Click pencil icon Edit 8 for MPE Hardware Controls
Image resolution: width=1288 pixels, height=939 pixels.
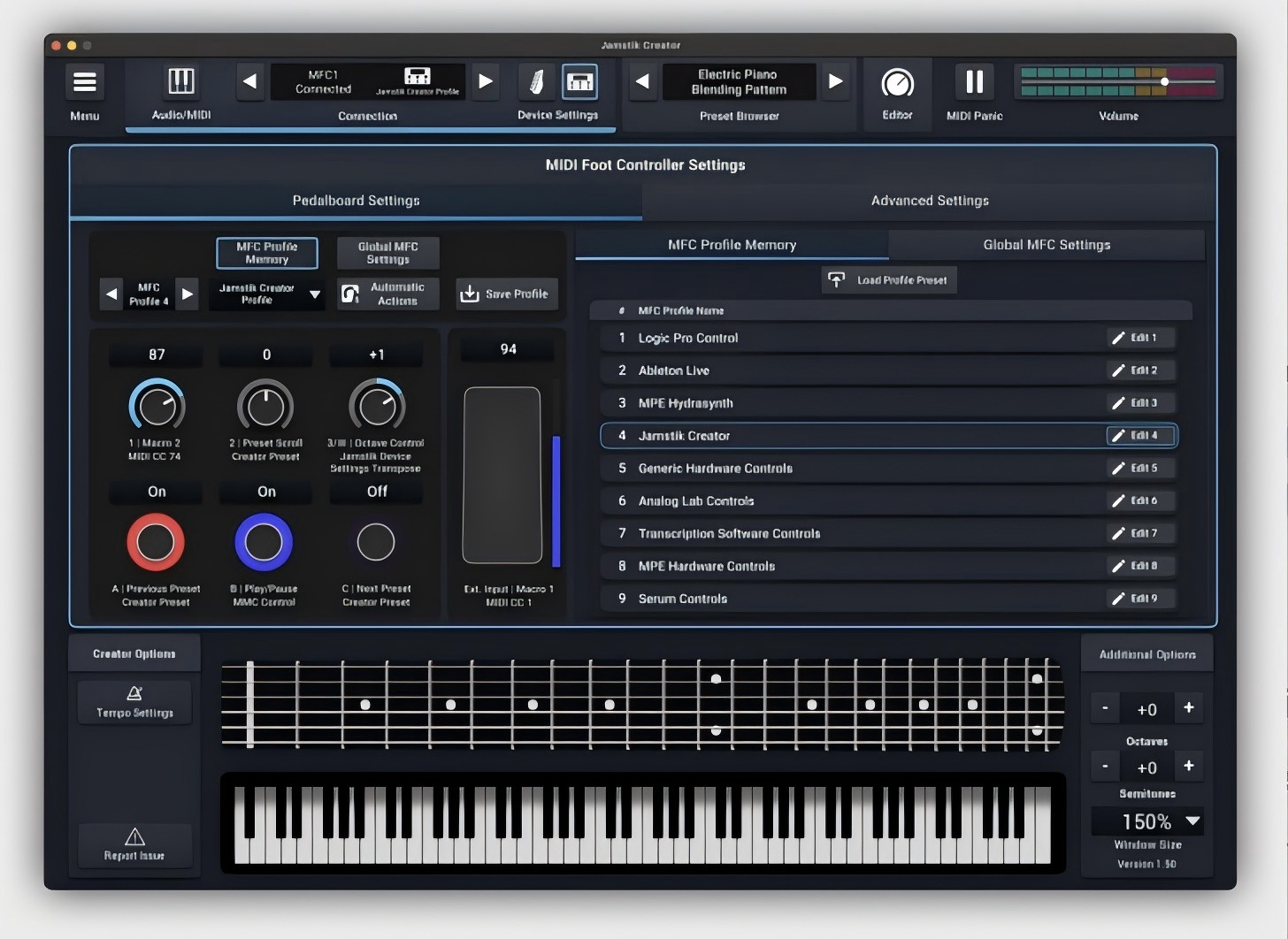click(1118, 566)
